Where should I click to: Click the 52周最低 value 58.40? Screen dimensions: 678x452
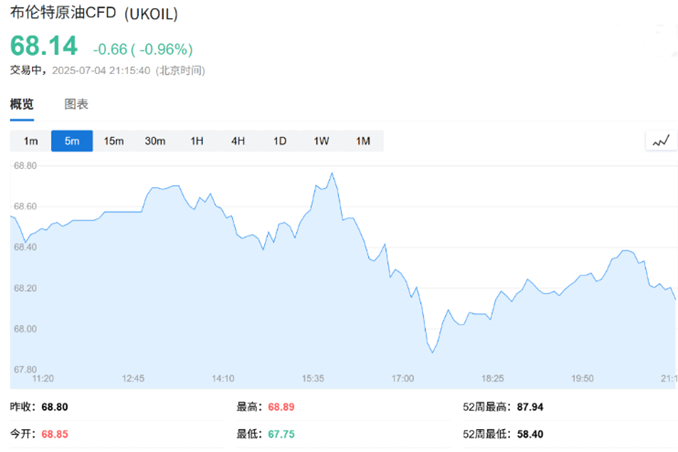pyautogui.click(x=530, y=434)
